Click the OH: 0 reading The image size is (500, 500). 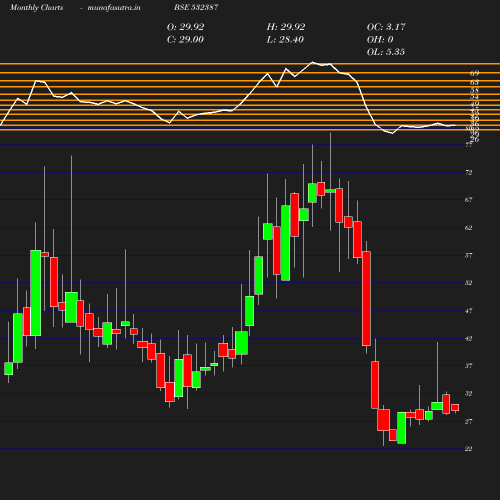pyautogui.click(x=380, y=39)
